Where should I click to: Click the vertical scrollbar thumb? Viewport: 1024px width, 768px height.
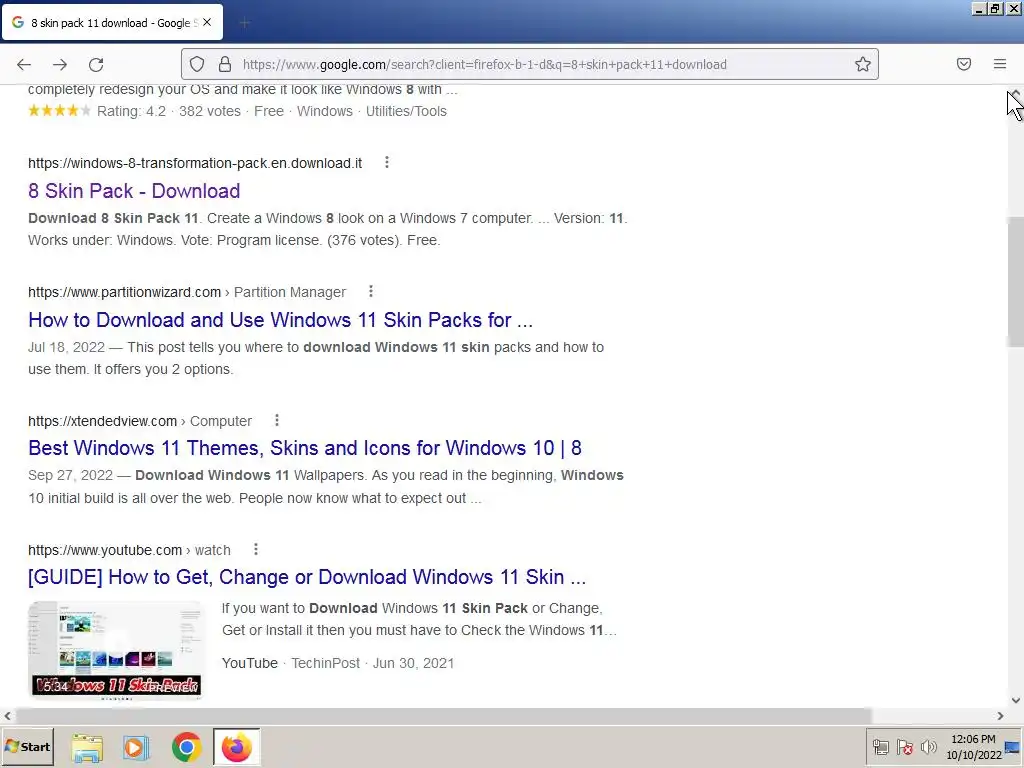[x=1016, y=282]
